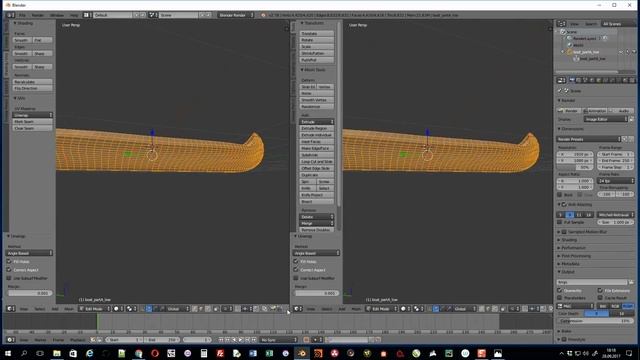The width and height of the screenshot is (640, 360).
Task: Toggle Fill Holes in left tool shelf
Action: click(x=9, y=262)
